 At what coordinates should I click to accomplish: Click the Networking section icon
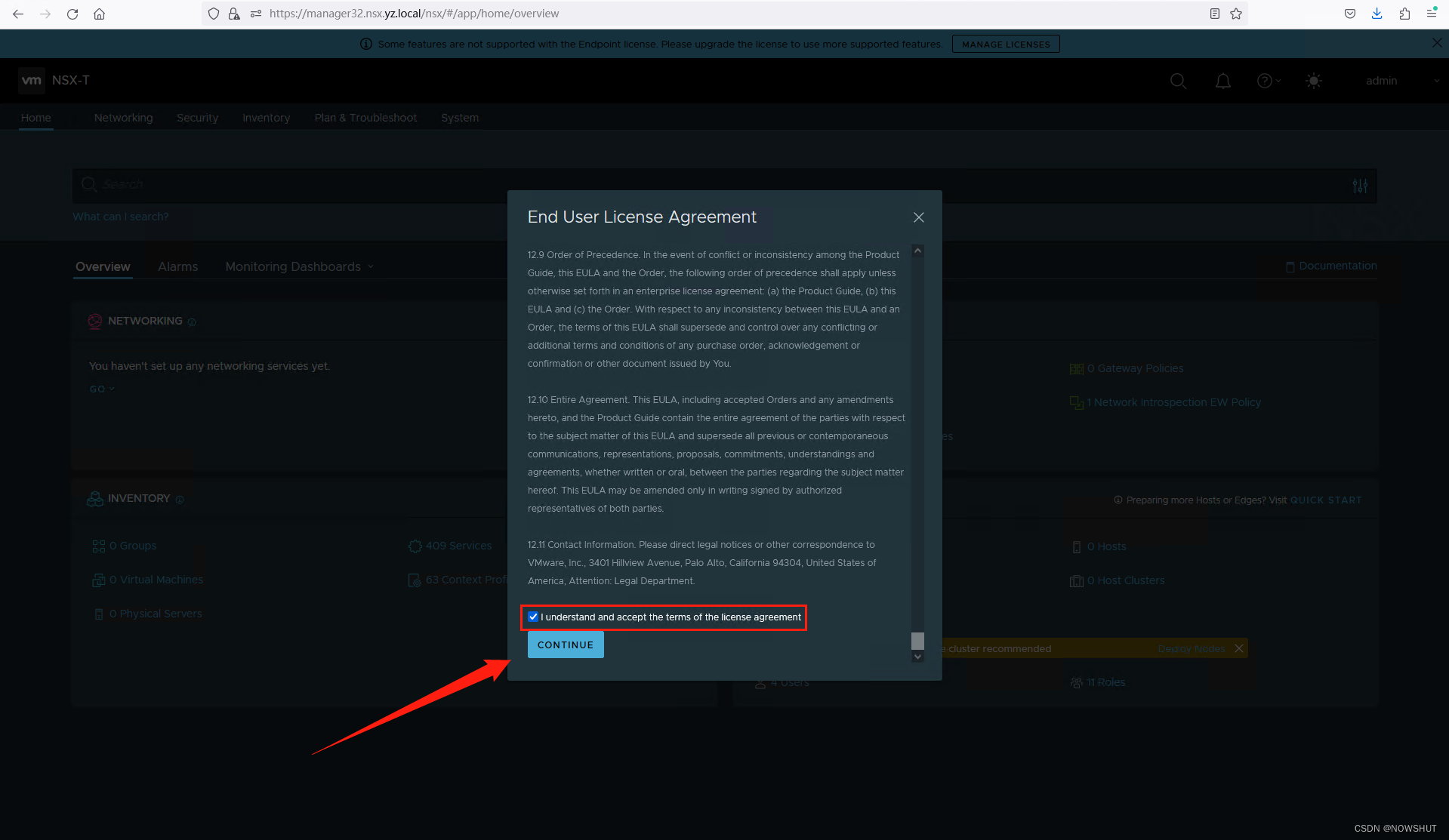[94, 321]
